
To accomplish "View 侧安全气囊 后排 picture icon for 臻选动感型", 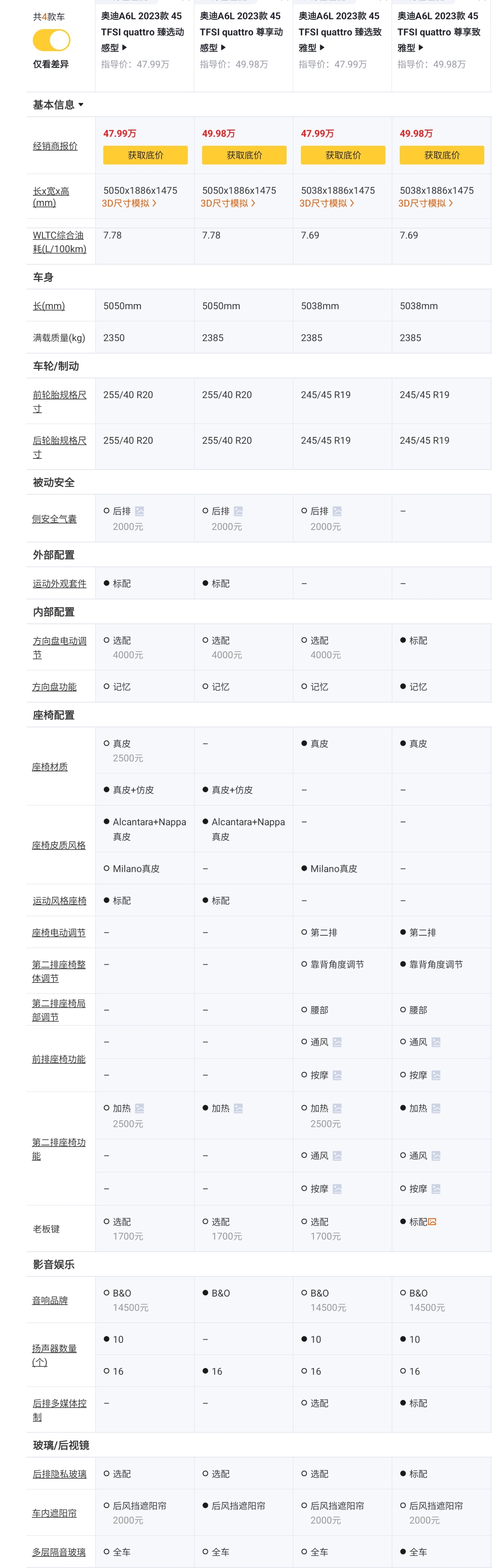I will (140, 511).
